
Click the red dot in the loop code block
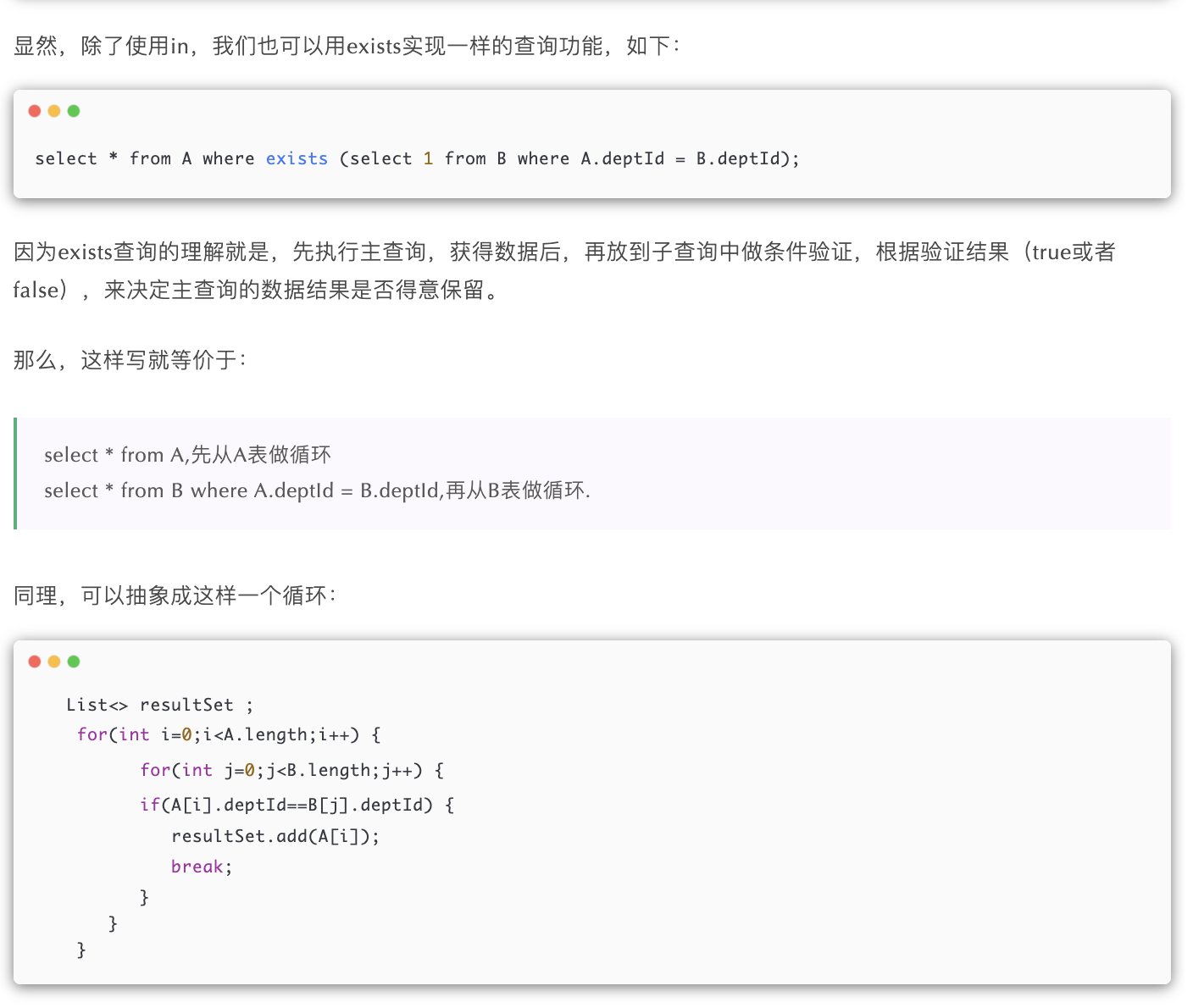point(35,662)
